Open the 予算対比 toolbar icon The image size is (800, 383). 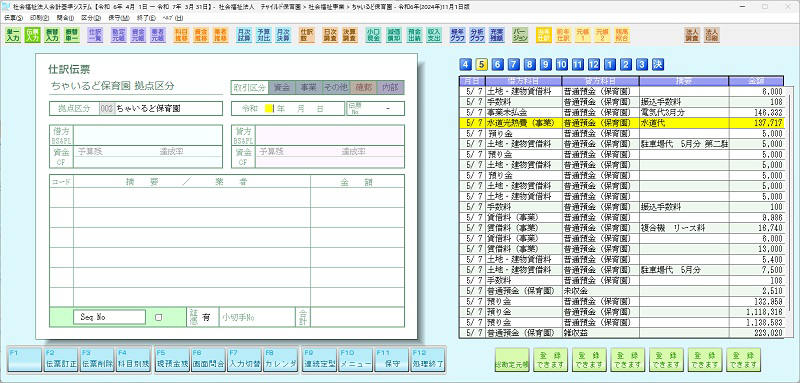(x=263, y=35)
